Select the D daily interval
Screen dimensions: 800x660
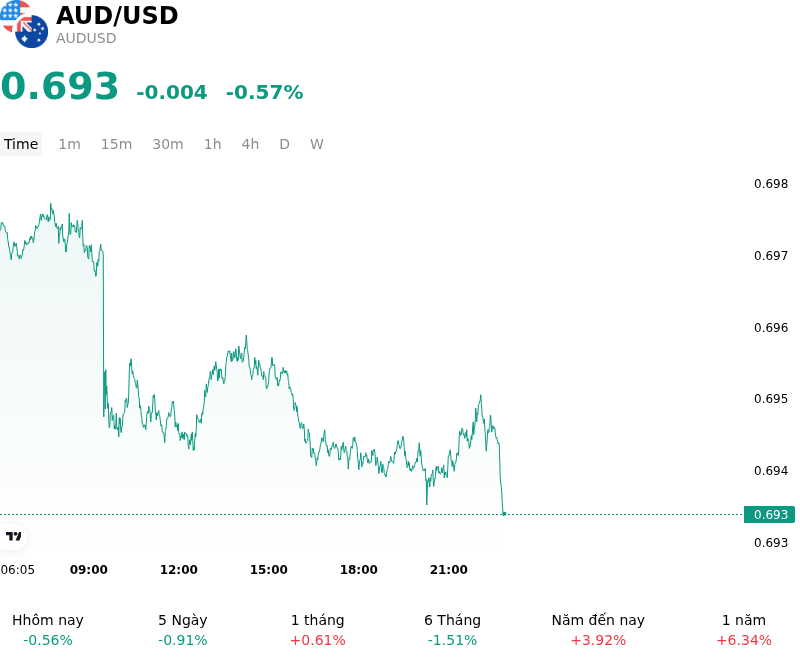point(285,144)
